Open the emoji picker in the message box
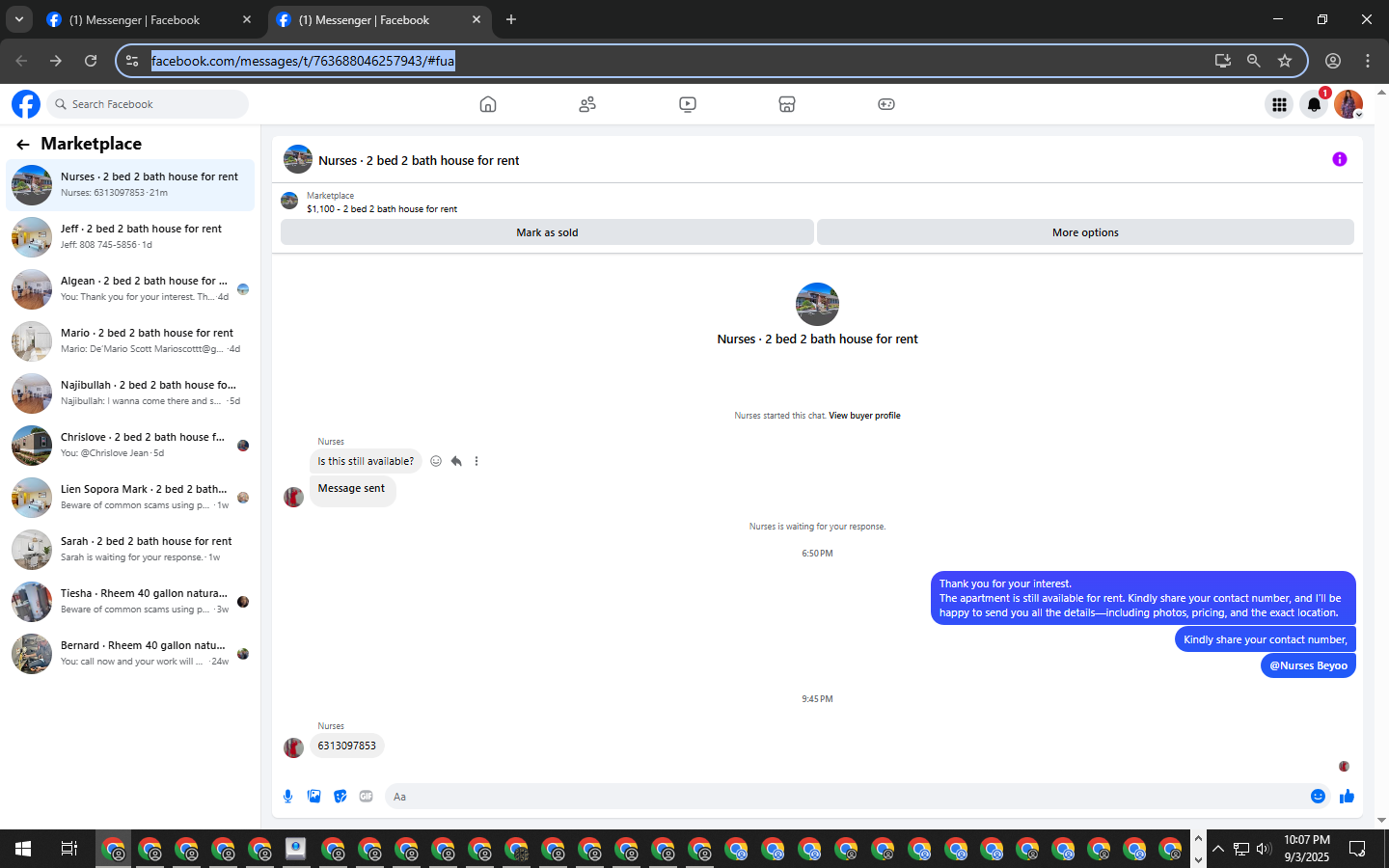The width and height of the screenshot is (1389, 868). (1318, 796)
